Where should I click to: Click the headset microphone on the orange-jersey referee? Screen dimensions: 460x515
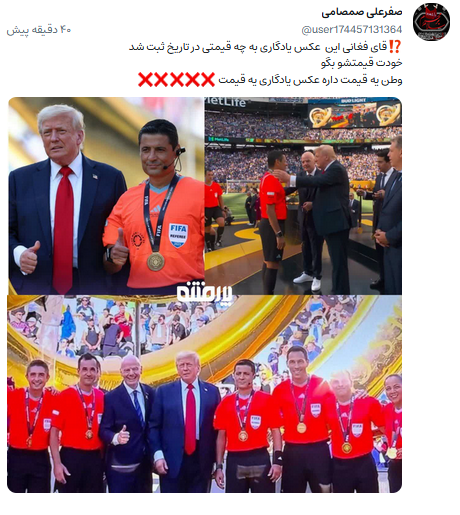click(174, 159)
